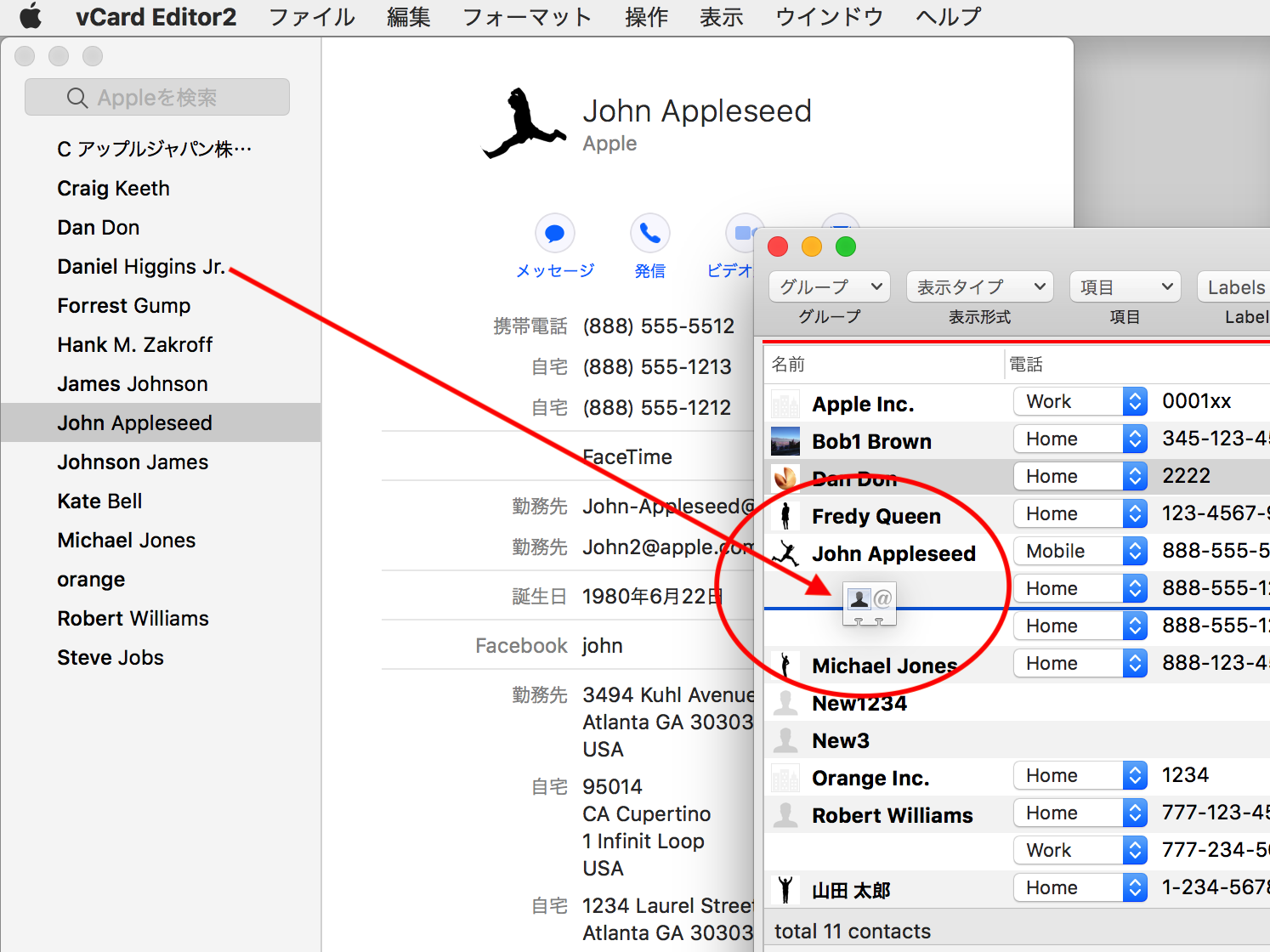Viewport: 1270px width, 952px height.
Task: Open the Apple menu
Action: (31, 16)
